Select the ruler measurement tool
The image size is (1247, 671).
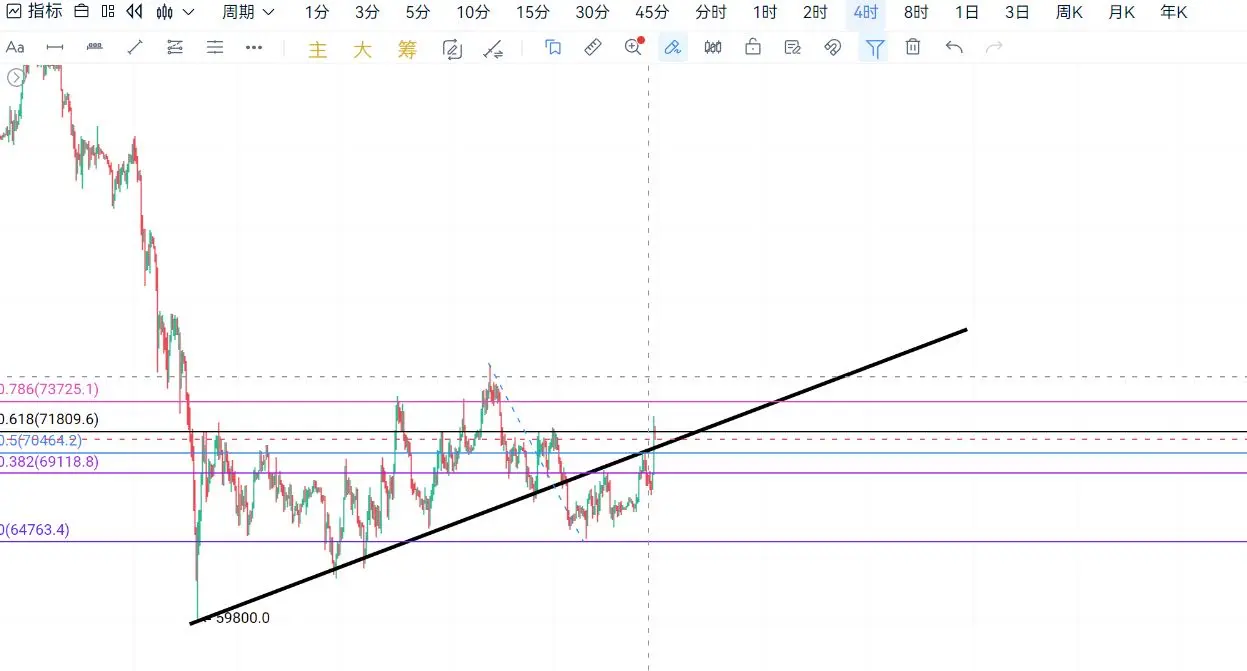(x=593, y=47)
